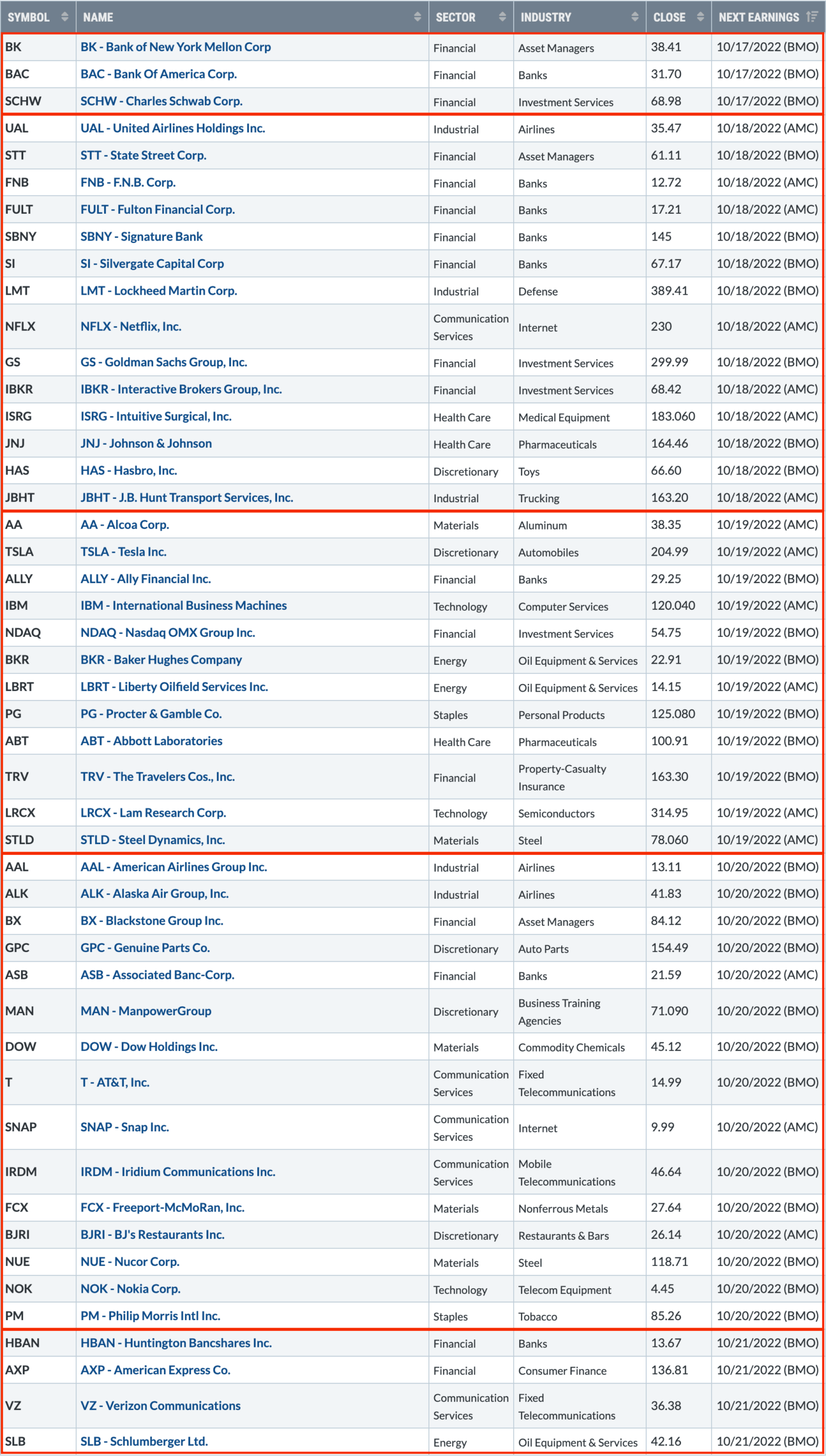826x1456 pixels.
Task: Select the Toys industry cell for Hasbro
Action: tap(580, 471)
